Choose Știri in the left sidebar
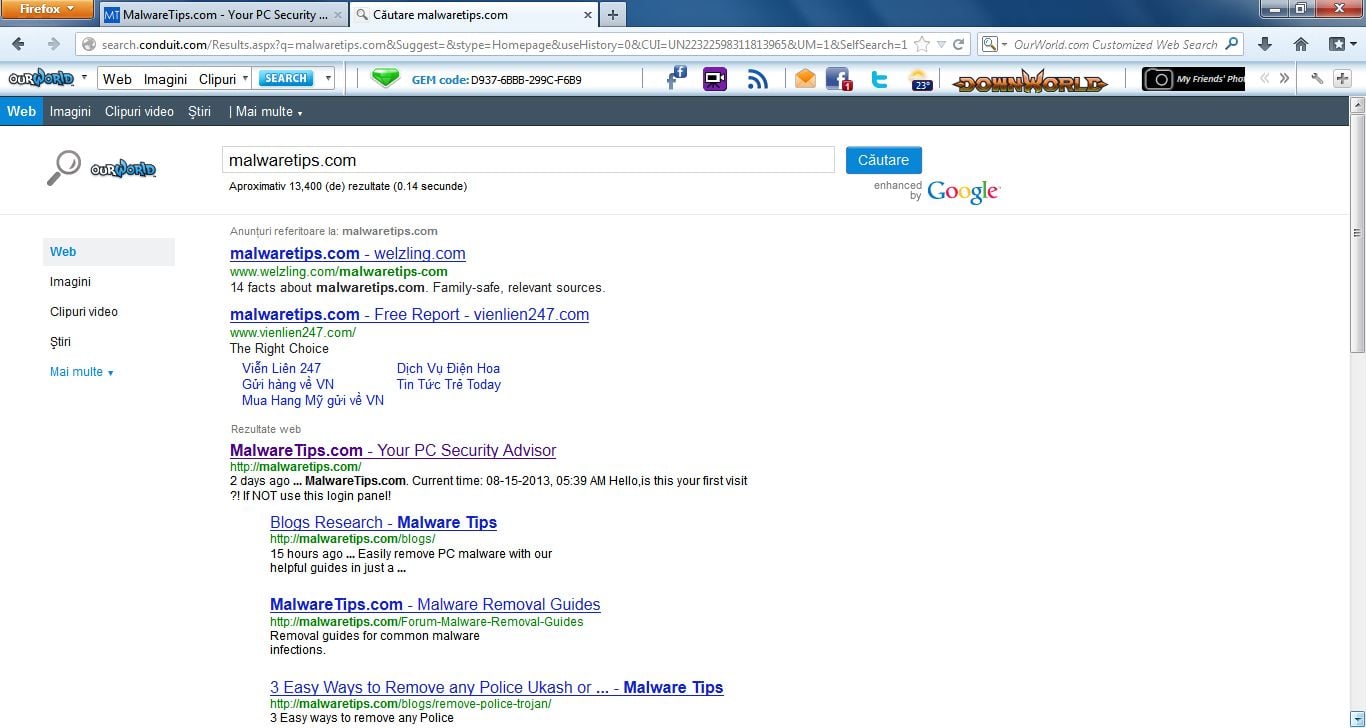This screenshot has height=728, width=1366. [x=60, y=342]
